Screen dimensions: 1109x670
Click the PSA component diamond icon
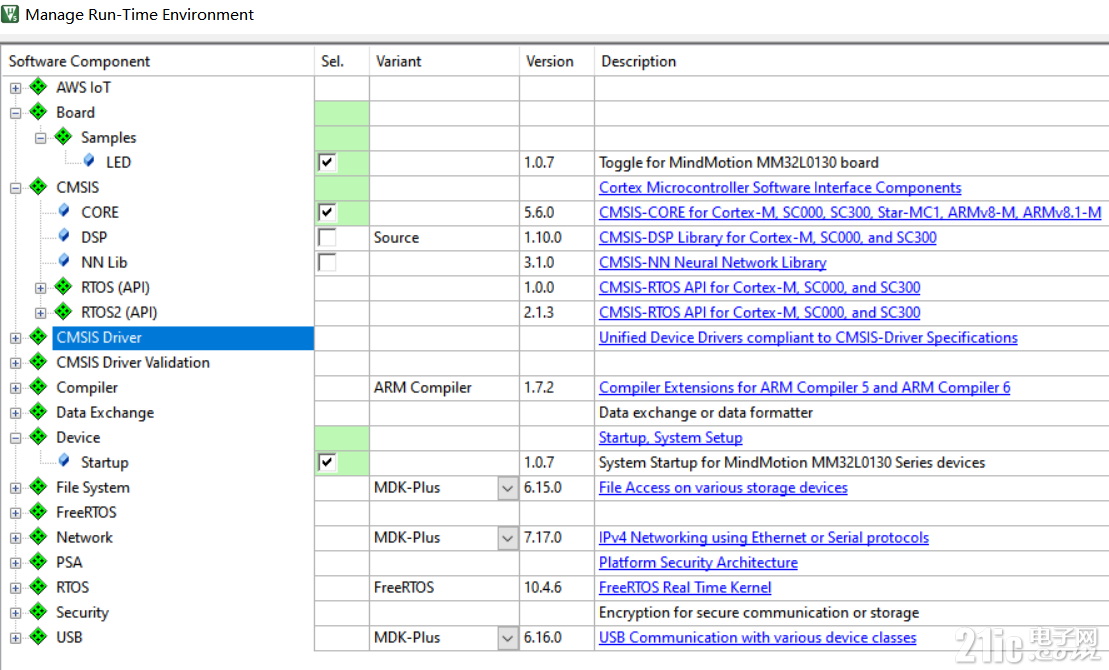38,562
